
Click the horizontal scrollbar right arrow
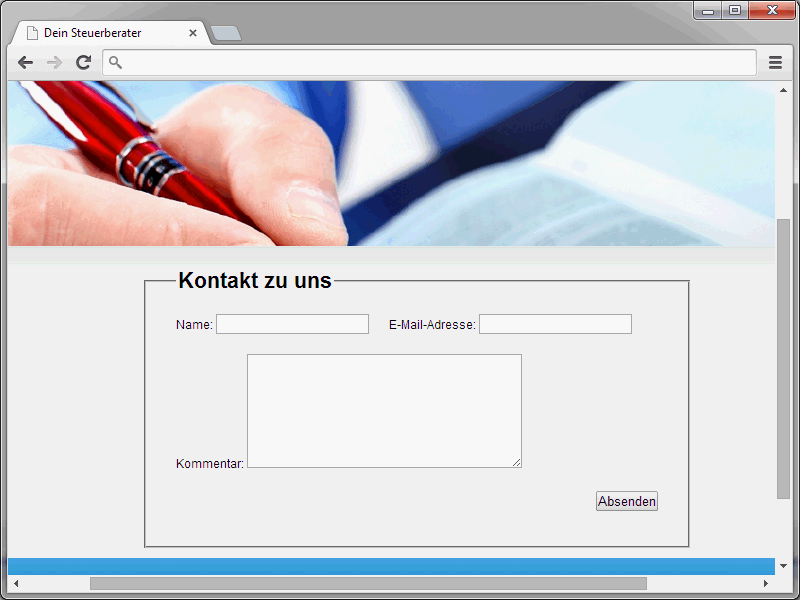point(765,583)
